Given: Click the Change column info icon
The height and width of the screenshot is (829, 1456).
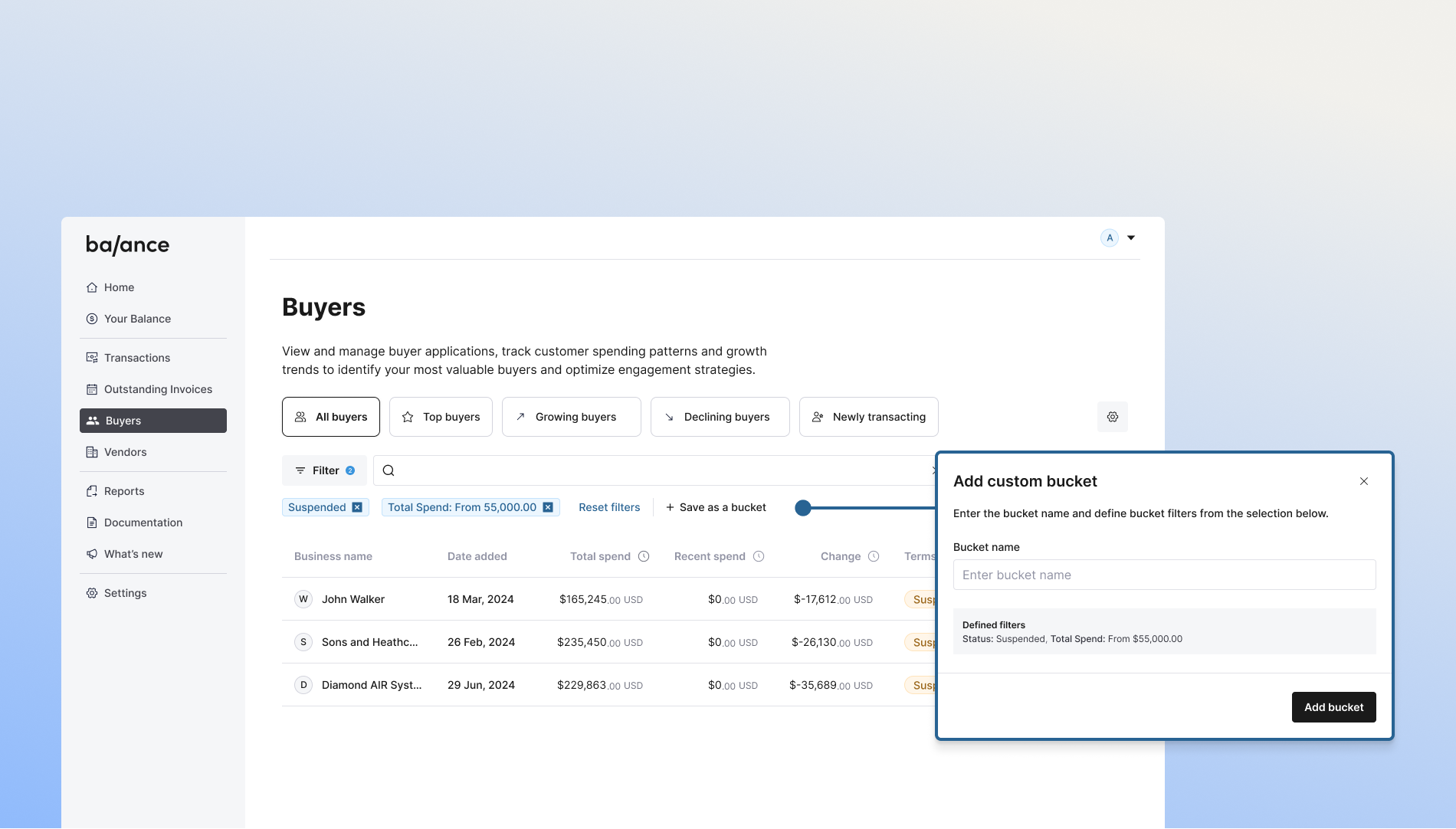Looking at the screenshot, I should point(874,556).
